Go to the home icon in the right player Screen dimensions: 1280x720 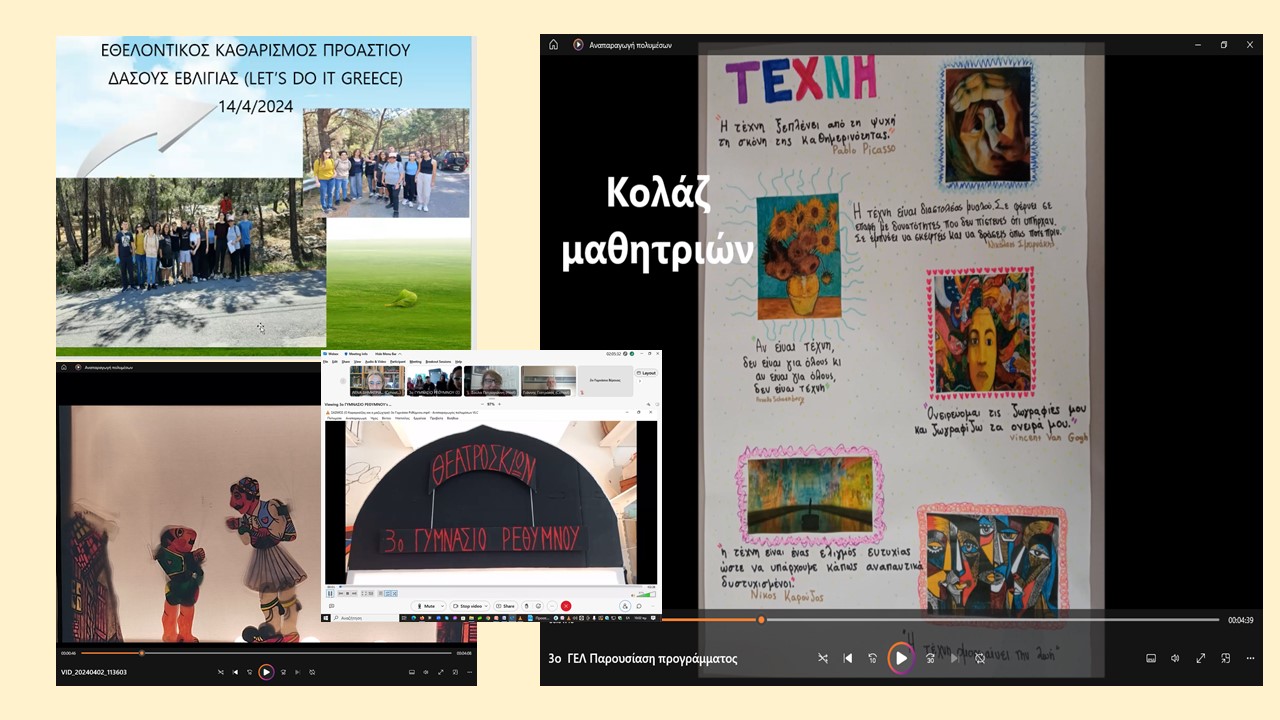pos(554,45)
